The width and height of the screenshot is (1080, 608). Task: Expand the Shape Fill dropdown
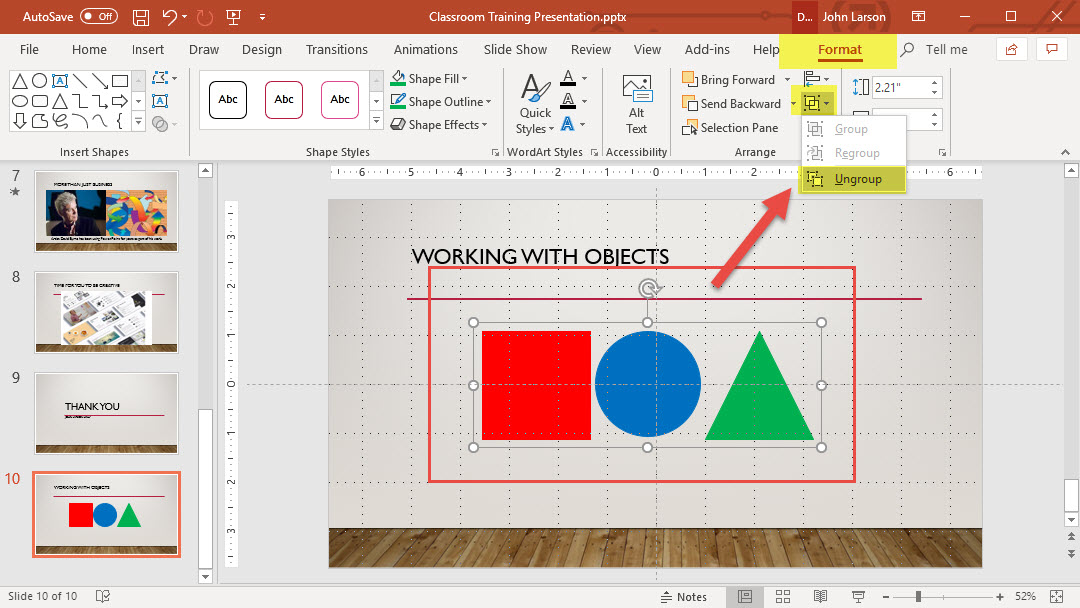pyautogui.click(x=464, y=79)
